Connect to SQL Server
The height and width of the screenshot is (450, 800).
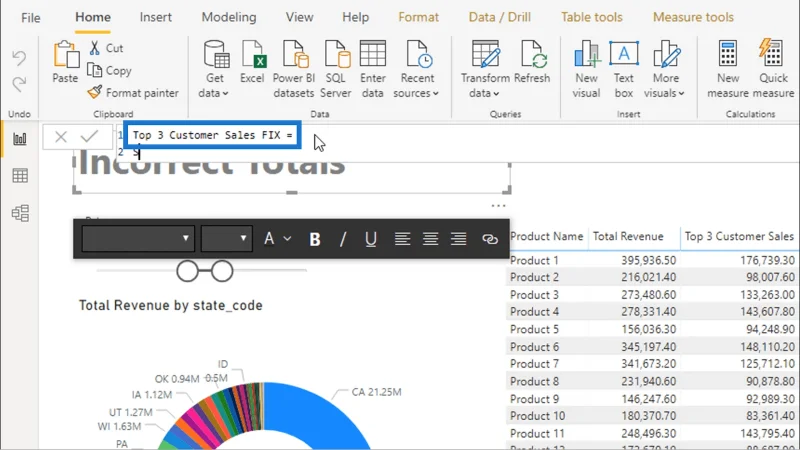336,69
